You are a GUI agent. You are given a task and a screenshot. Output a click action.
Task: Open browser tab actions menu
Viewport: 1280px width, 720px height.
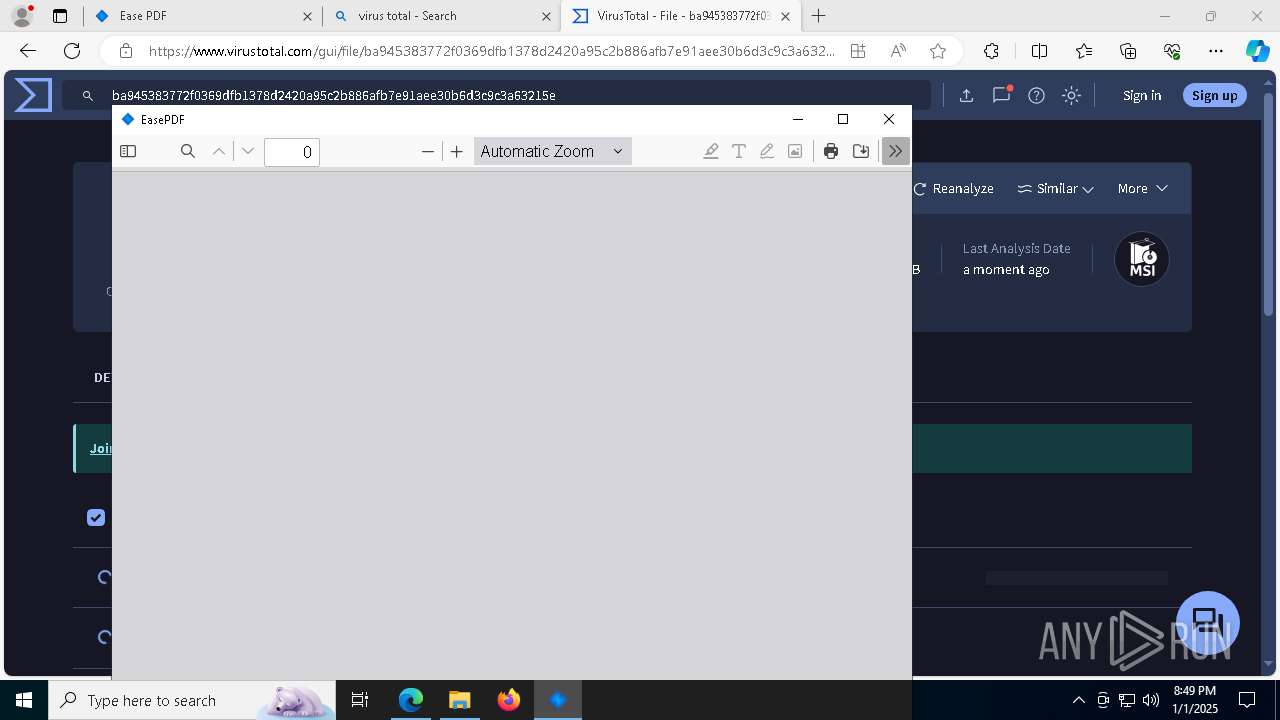tap(60, 16)
